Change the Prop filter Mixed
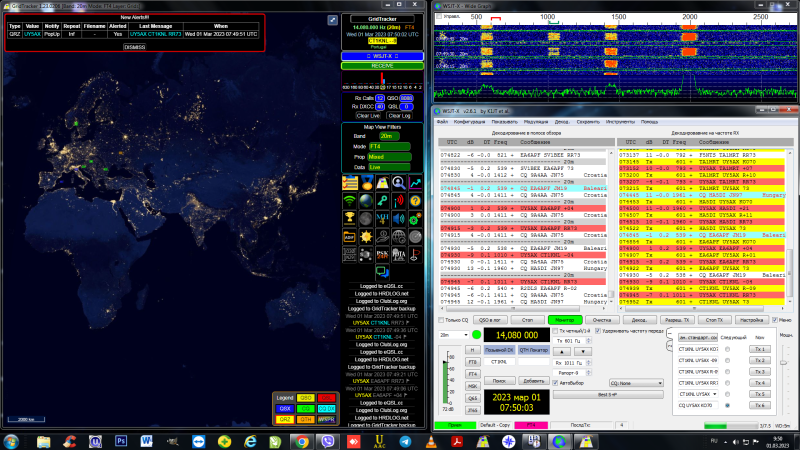This screenshot has width=800, height=450. (x=389, y=157)
